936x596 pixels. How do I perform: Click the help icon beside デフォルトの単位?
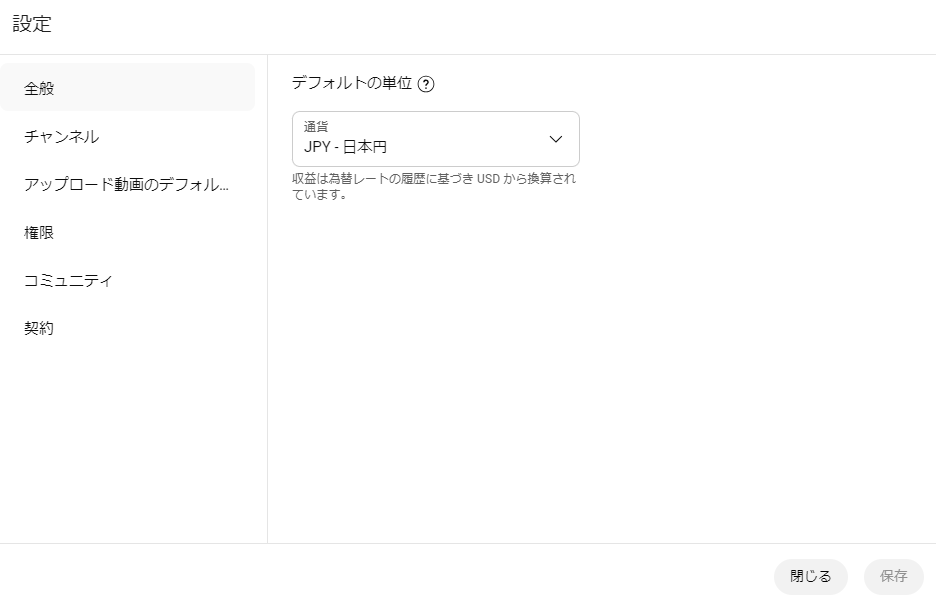(426, 84)
